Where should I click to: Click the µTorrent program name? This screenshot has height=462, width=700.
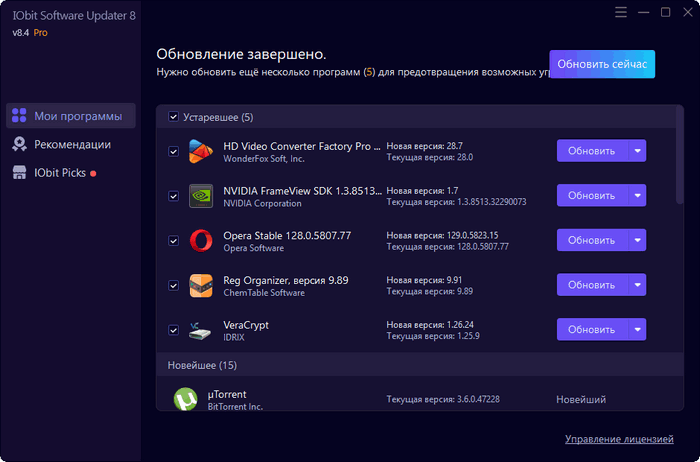pos(227,395)
